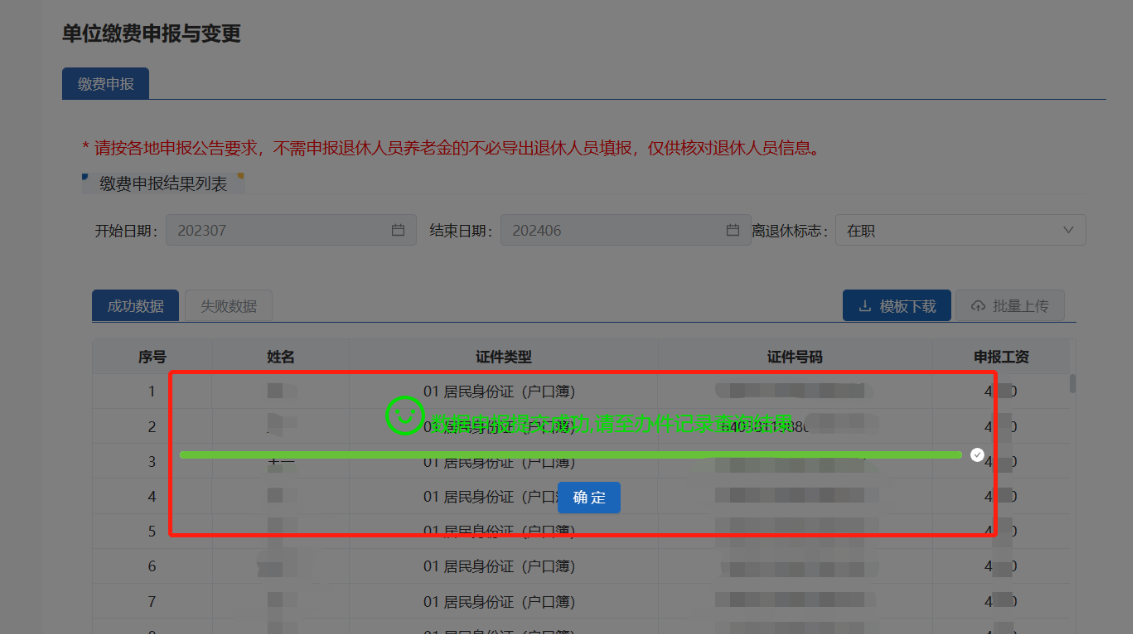Click the green progress bar
The image size is (1133, 634).
coord(571,455)
